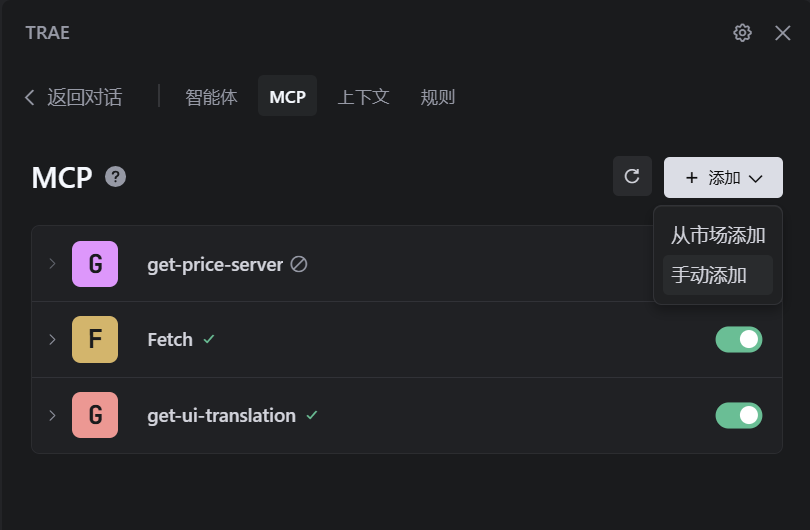Click the MCP help question mark icon
This screenshot has height=530, width=810.
(116, 177)
